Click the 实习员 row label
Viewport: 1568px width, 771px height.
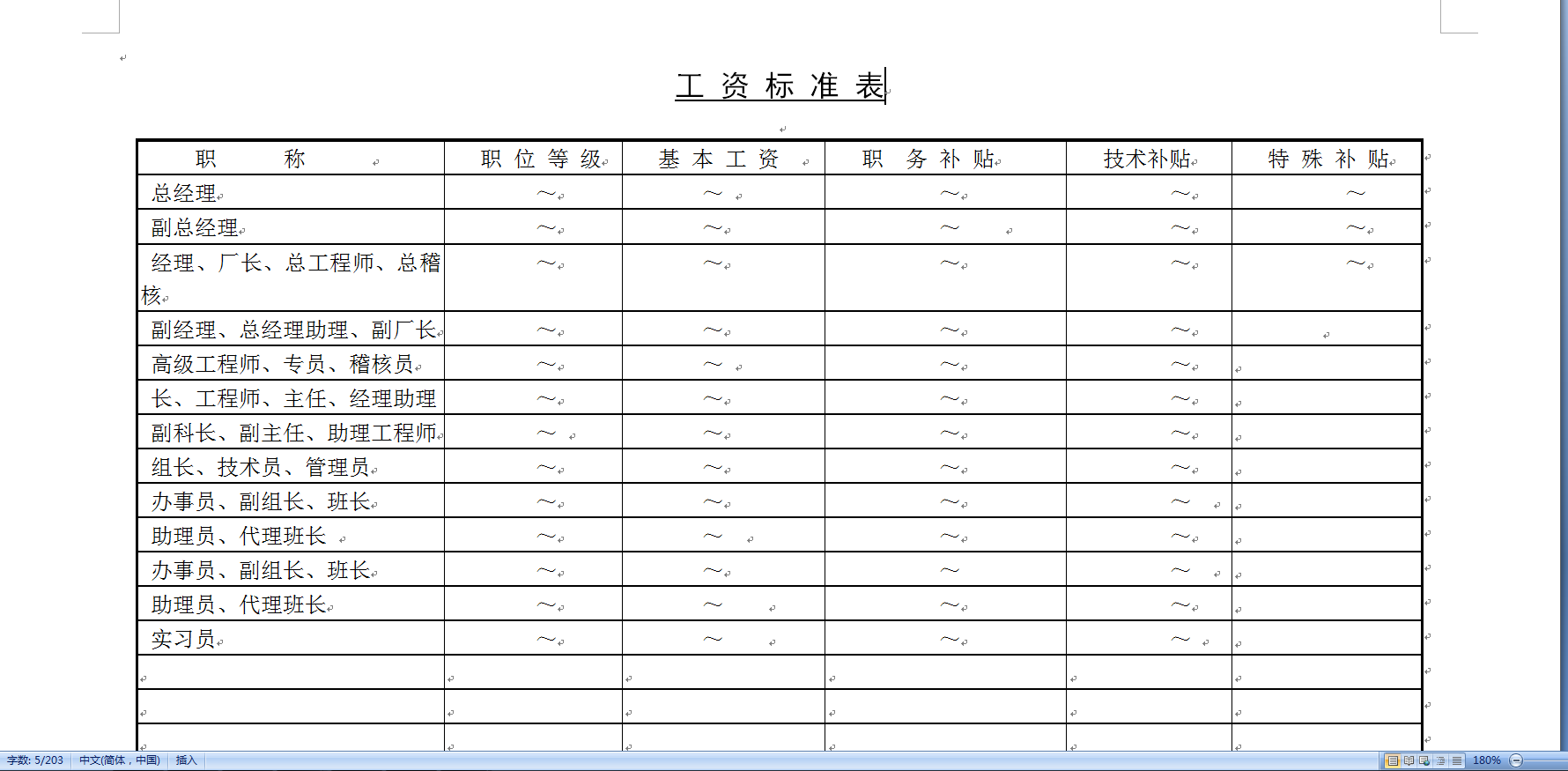(183, 639)
